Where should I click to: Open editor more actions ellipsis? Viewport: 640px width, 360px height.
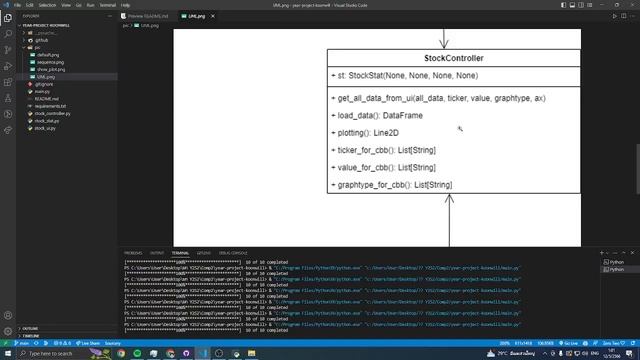tap(633, 16)
